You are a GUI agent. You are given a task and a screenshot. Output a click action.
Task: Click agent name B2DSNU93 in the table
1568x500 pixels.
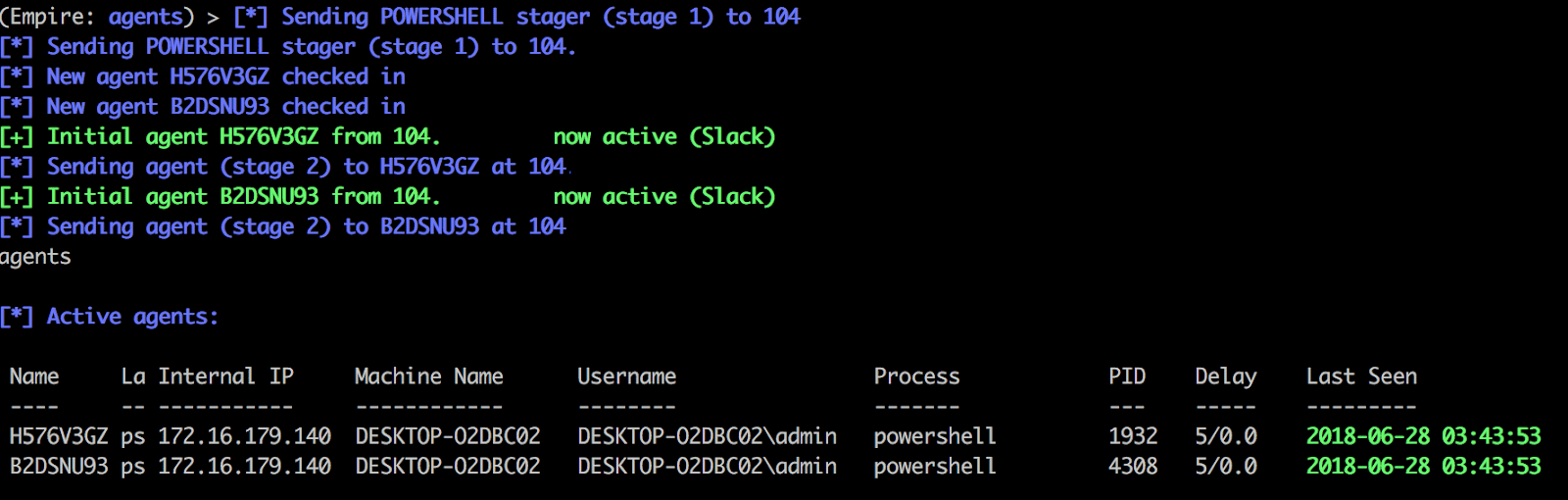(59, 467)
